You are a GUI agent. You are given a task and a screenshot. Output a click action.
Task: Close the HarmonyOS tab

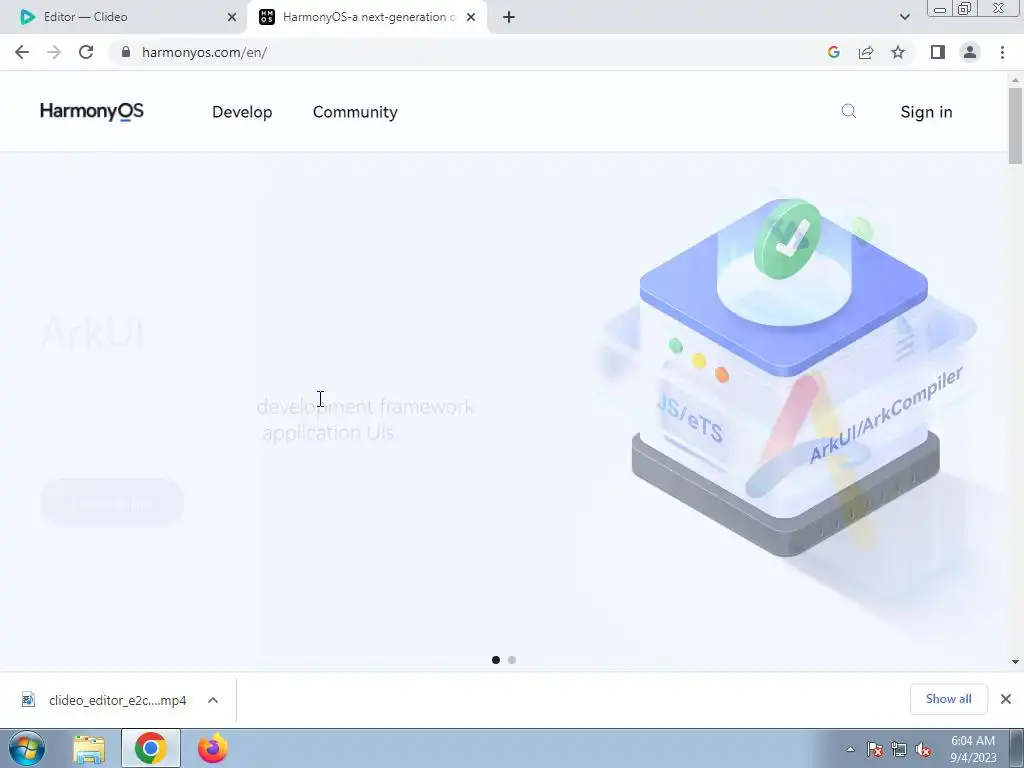coord(471,17)
